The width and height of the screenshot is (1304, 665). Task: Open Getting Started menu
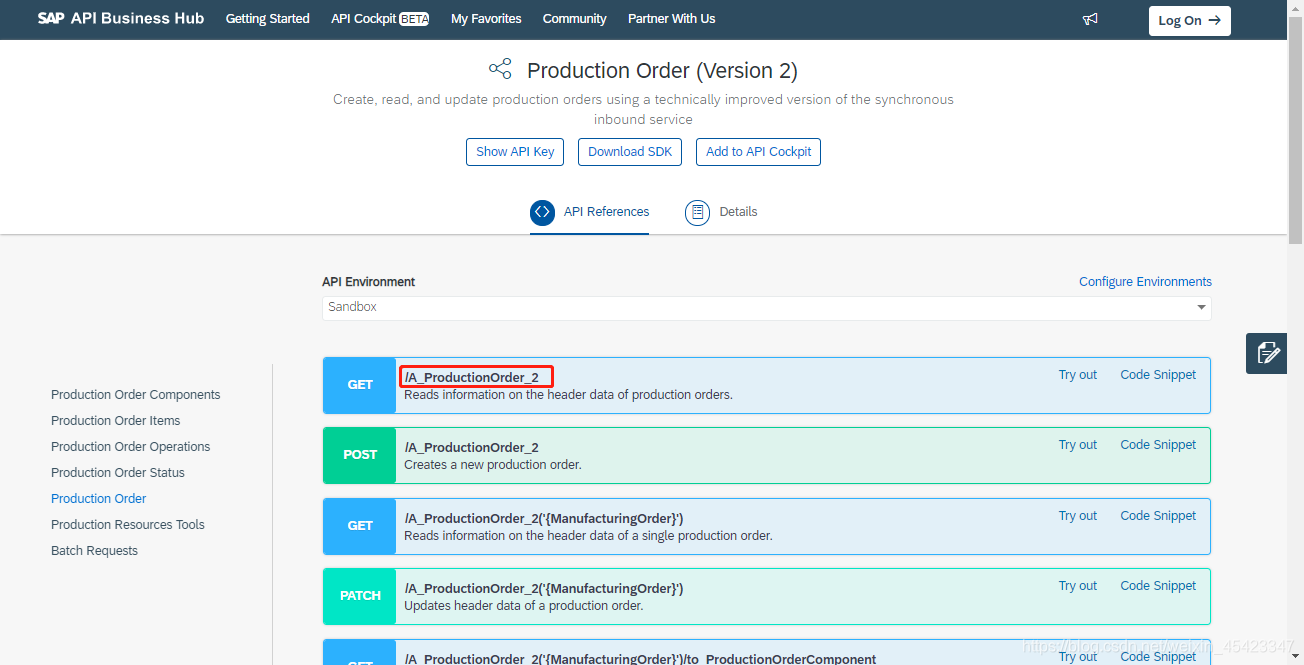(267, 19)
